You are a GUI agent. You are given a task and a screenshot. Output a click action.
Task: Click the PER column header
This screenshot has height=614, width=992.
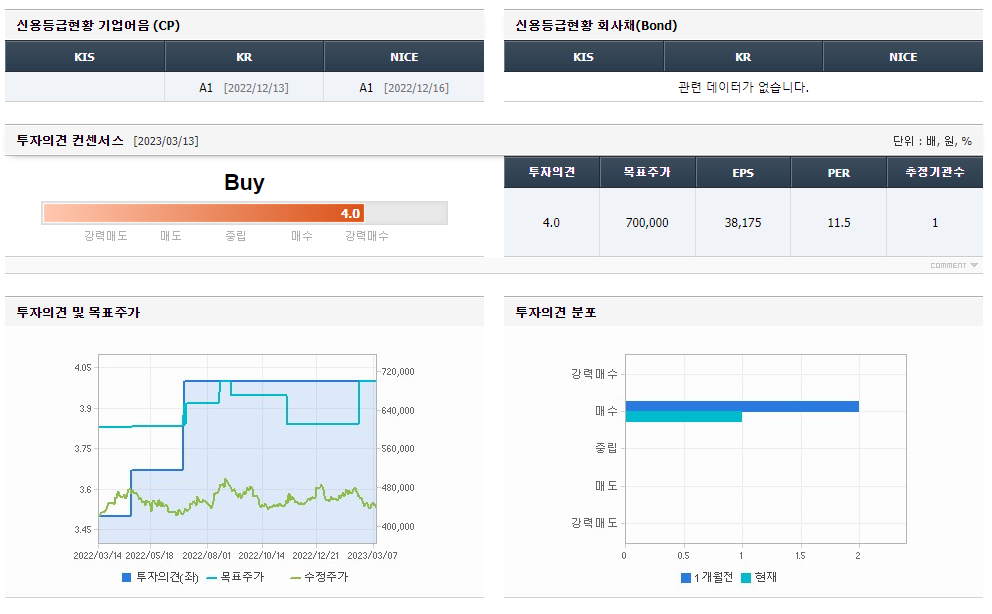pyautogui.click(x=839, y=173)
